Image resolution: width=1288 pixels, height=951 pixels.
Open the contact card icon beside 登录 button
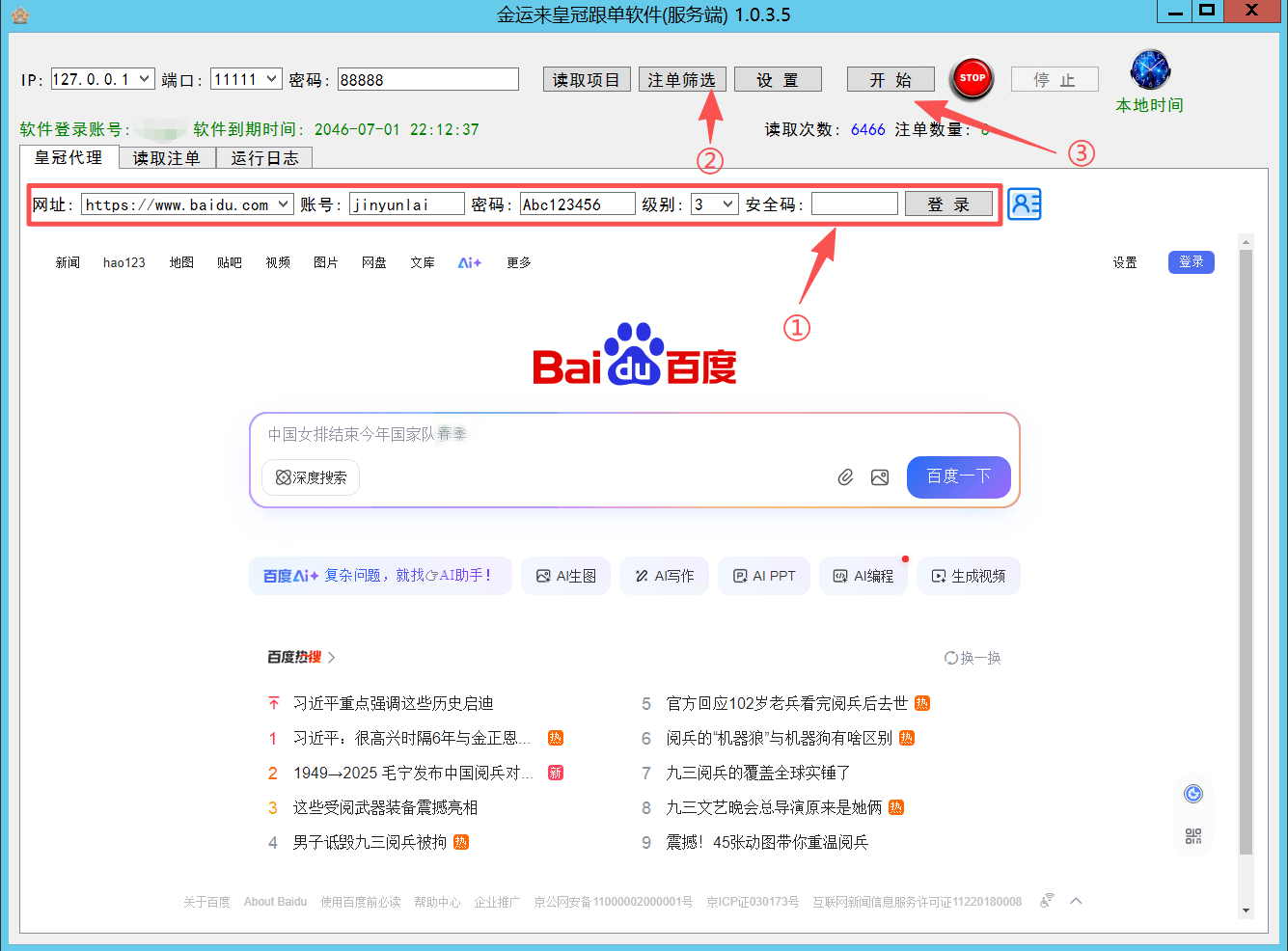click(1024, 204)
